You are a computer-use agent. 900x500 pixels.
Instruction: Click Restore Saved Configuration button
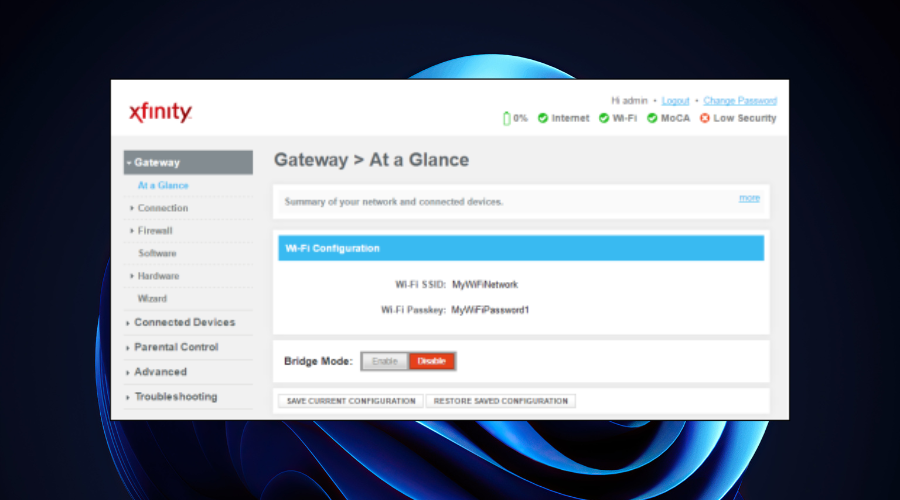tap(501, 401)
